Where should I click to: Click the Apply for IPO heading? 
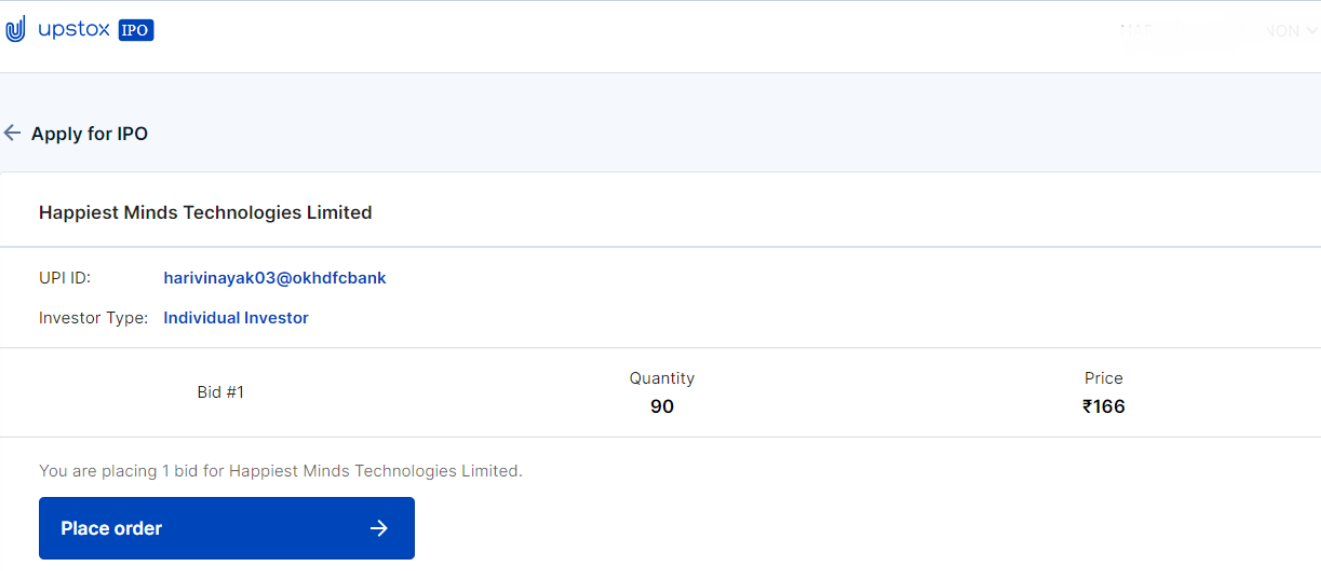click(x=89, y=134)
